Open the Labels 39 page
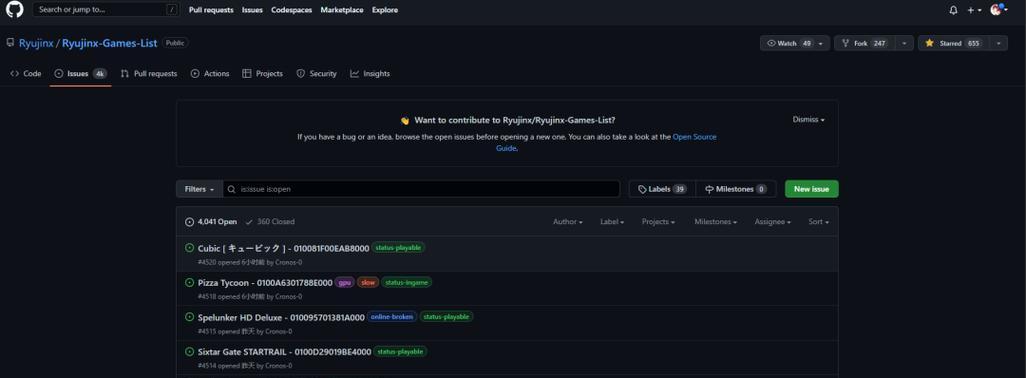 coord(662,189)
